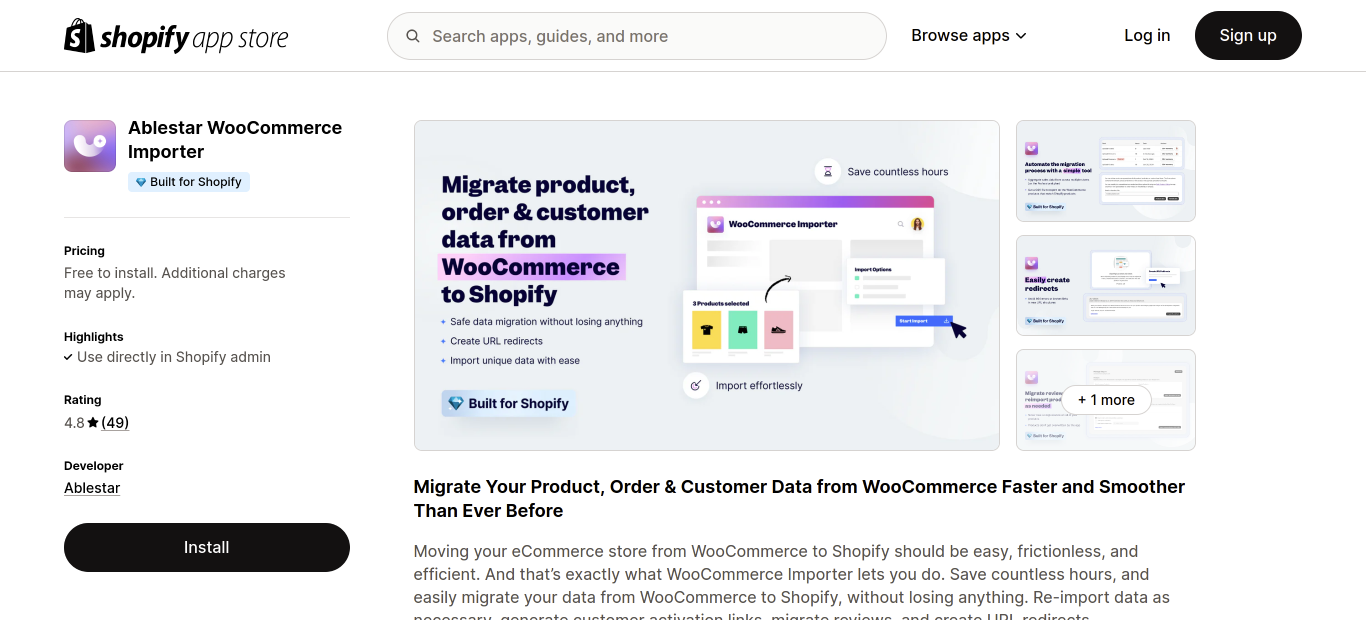
Task: Open the Log in menu item
Action: (1146, 35)
